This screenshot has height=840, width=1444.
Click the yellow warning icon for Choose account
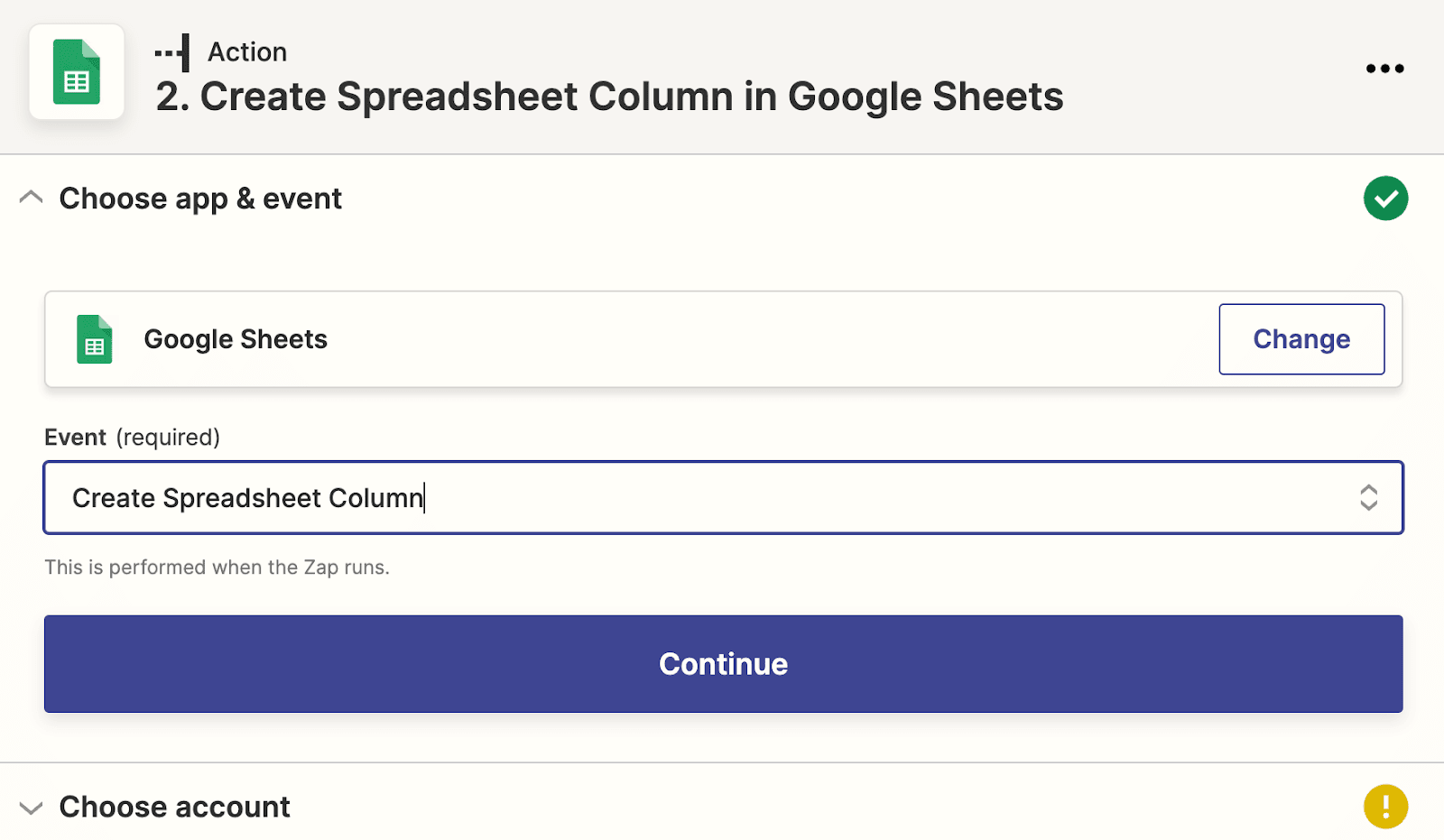click(x=1385, y=807)
